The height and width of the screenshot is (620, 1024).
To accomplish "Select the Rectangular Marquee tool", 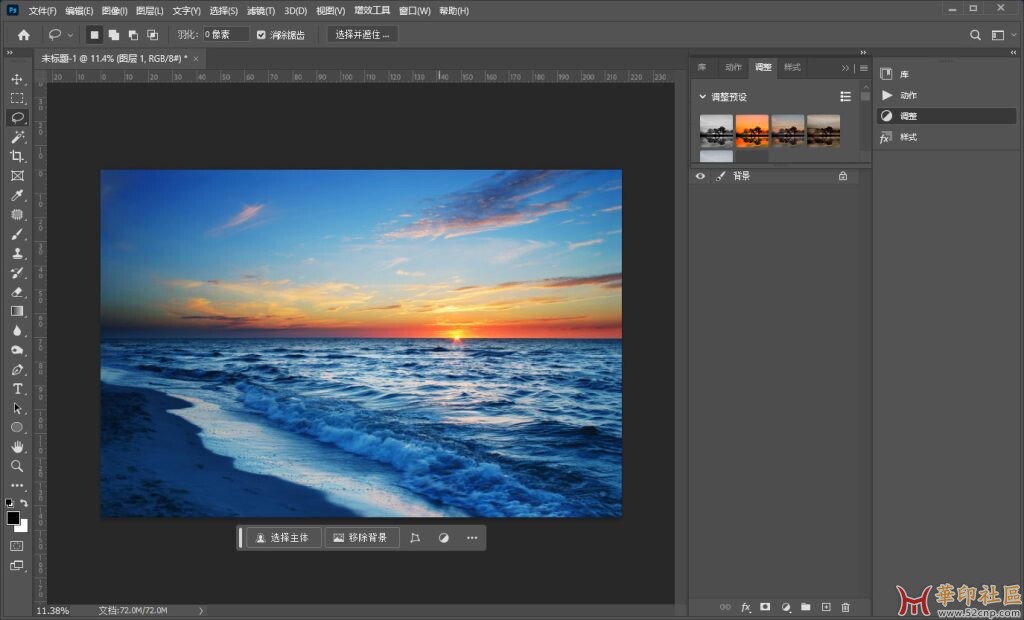I will [x=17, y=99].
